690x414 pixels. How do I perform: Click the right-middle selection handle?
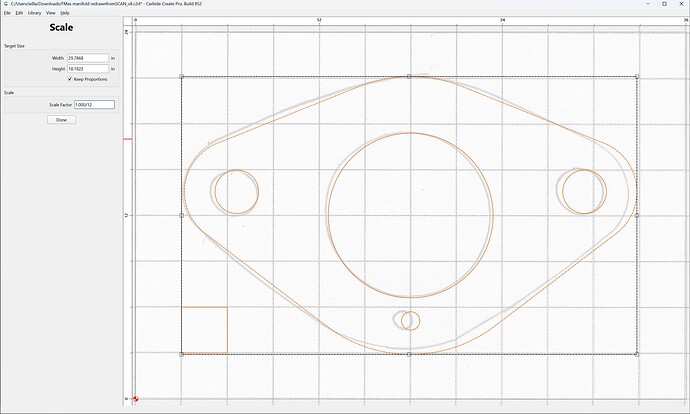click(x=637, y=216)
